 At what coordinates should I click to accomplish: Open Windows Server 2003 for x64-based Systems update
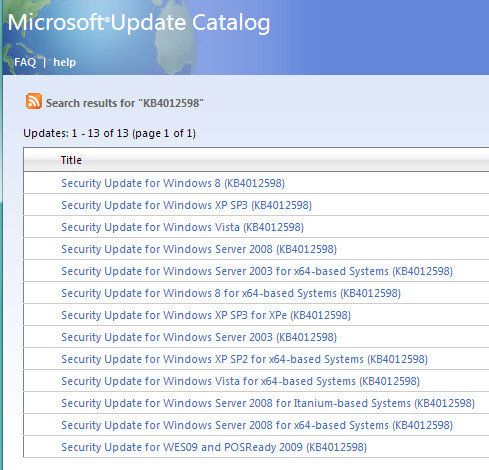(257, 271)
